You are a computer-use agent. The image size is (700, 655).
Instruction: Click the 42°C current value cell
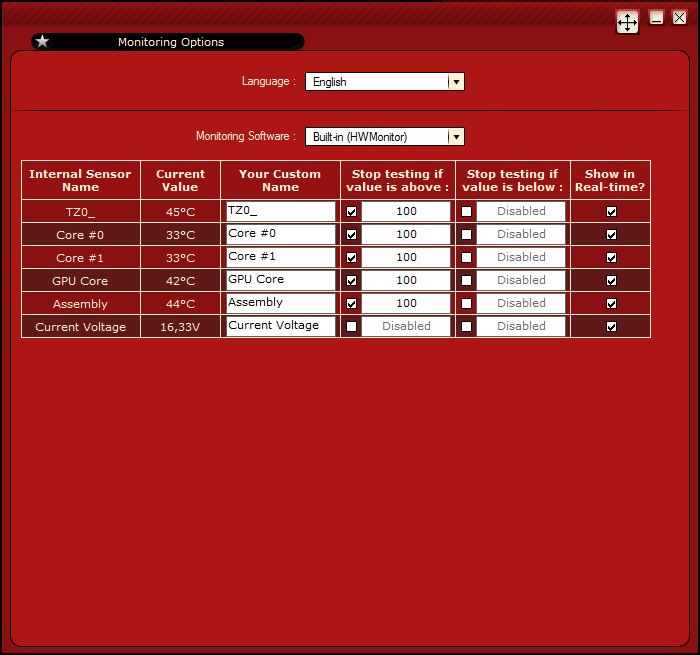180,280
